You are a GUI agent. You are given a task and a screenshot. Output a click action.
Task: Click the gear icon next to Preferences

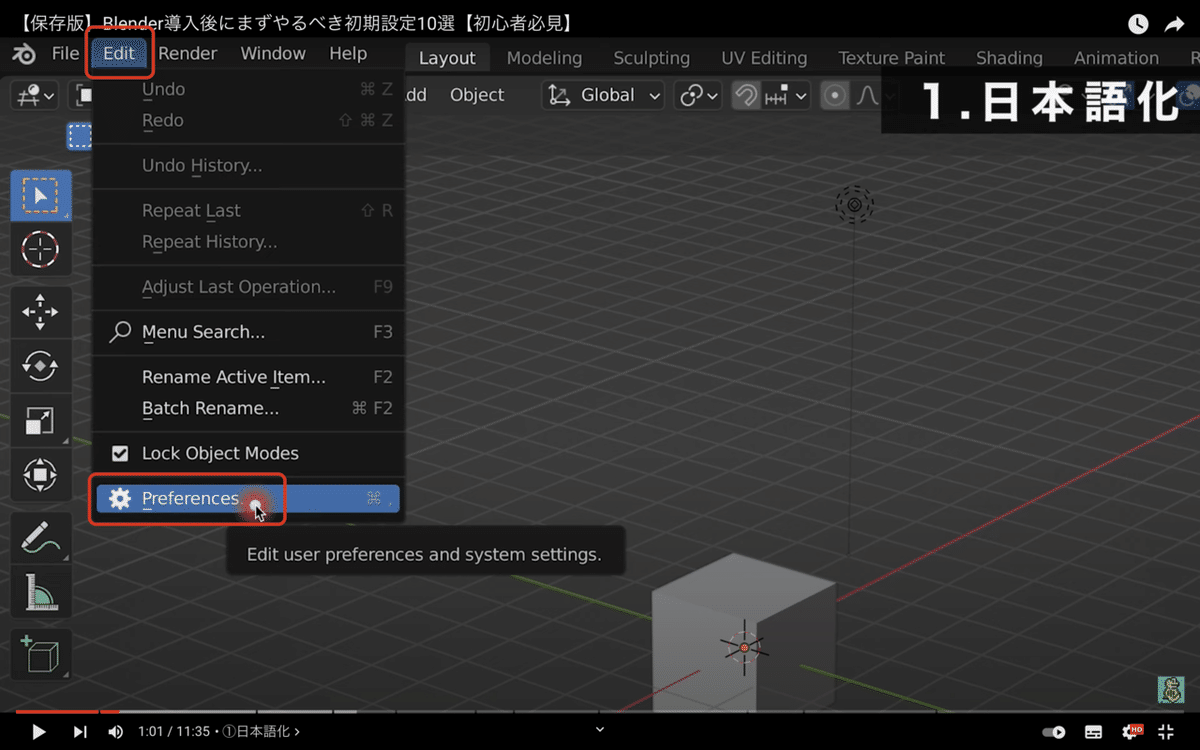pos(120,498)
